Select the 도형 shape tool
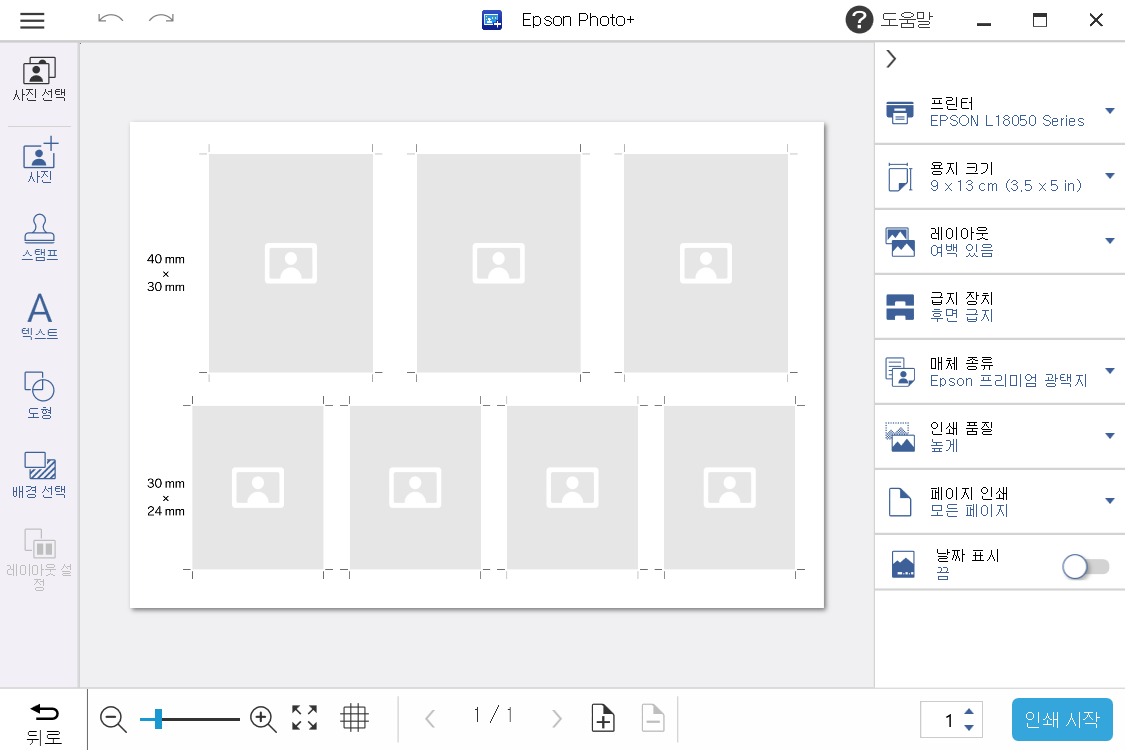 point(39,395)
